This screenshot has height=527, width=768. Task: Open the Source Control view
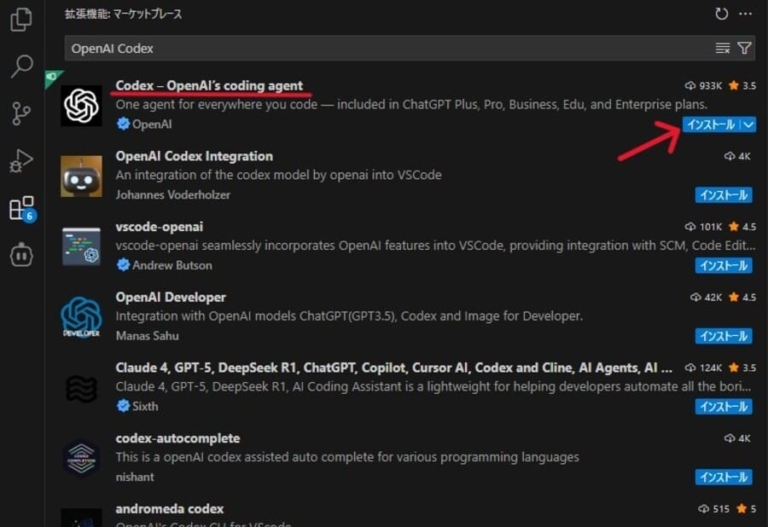(x=21, y=114)
